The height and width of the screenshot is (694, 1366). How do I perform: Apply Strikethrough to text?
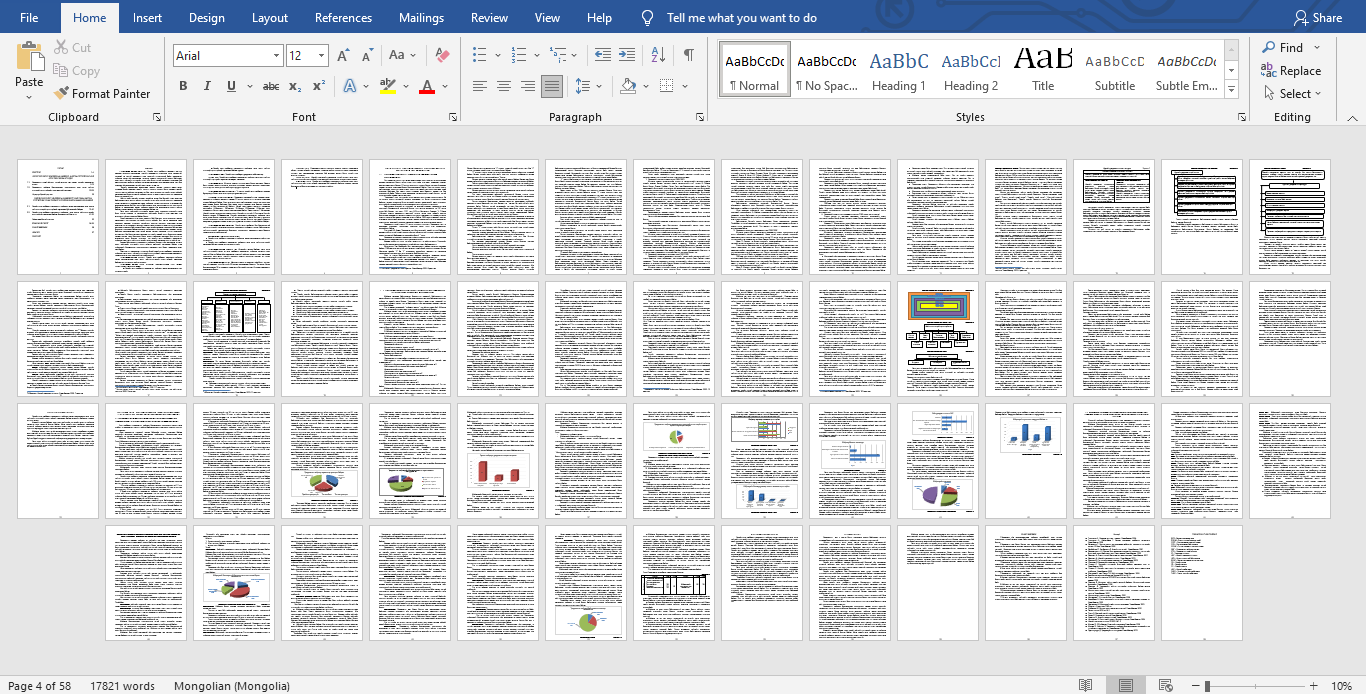tap(270, 87)
